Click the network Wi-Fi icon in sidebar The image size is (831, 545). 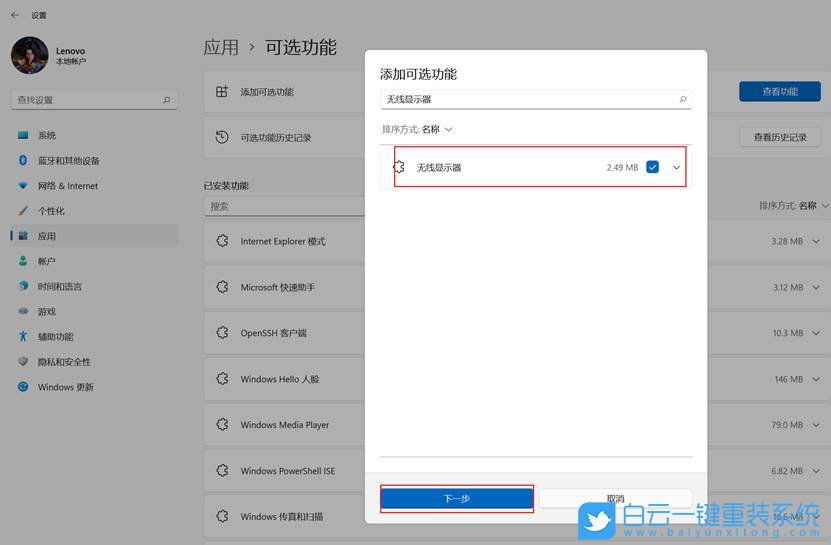23,186
